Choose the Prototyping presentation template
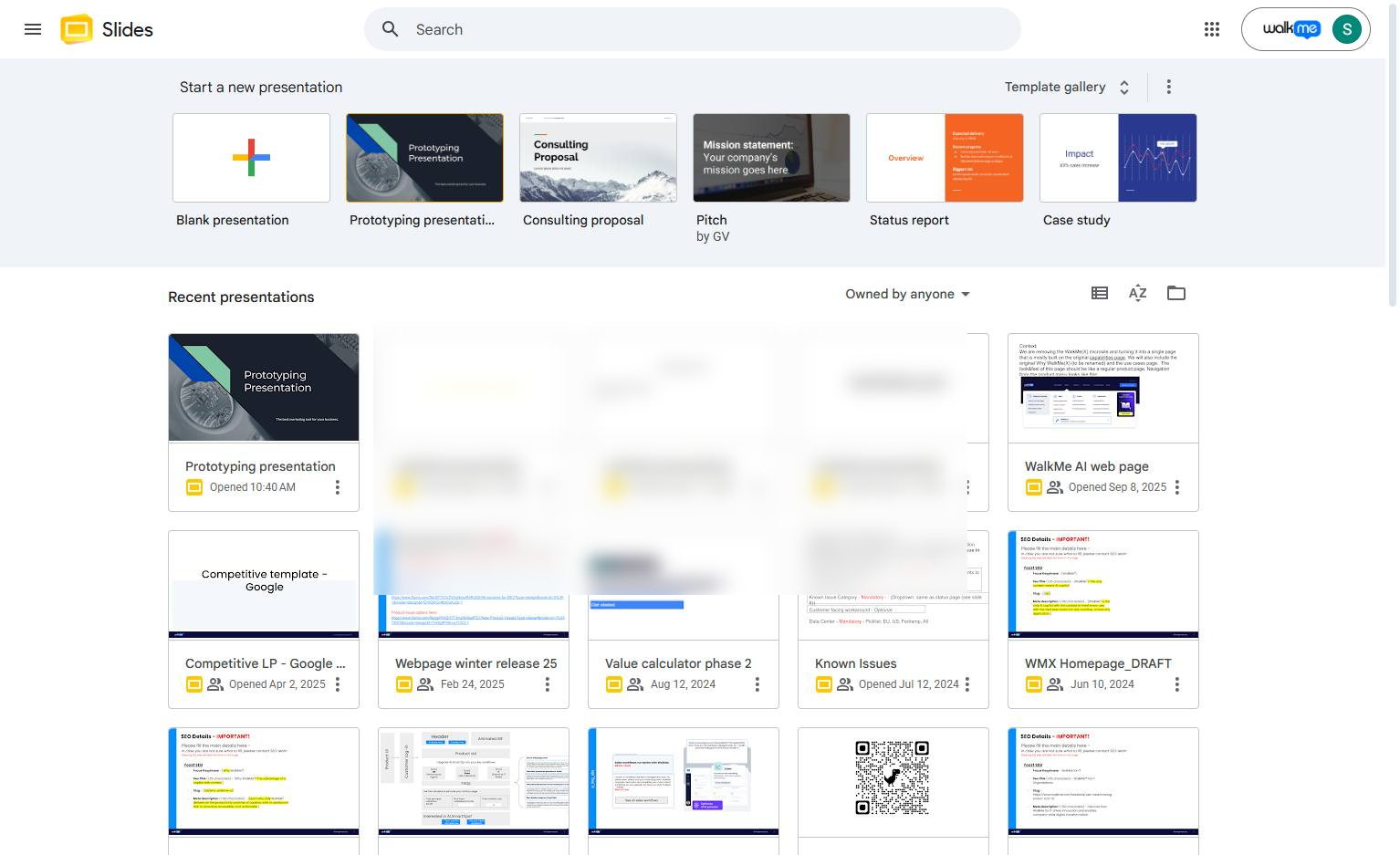Image resolution: width=1400 pixels, height=855 pixels. [x=424, y=158]
